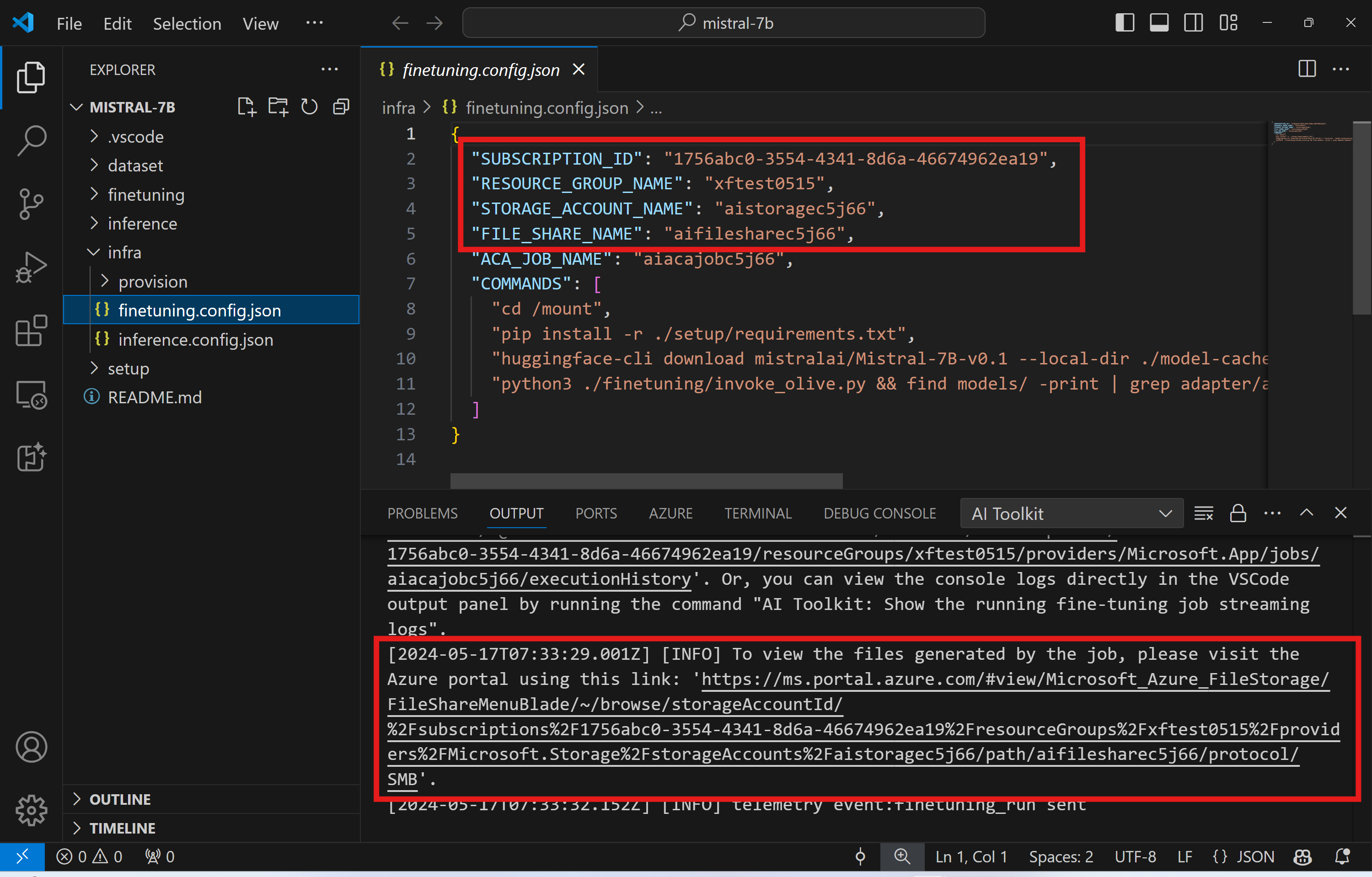1372x877 pixels.
Task: Toggle the bottom panel visibility
Action: click(1159, 23)
